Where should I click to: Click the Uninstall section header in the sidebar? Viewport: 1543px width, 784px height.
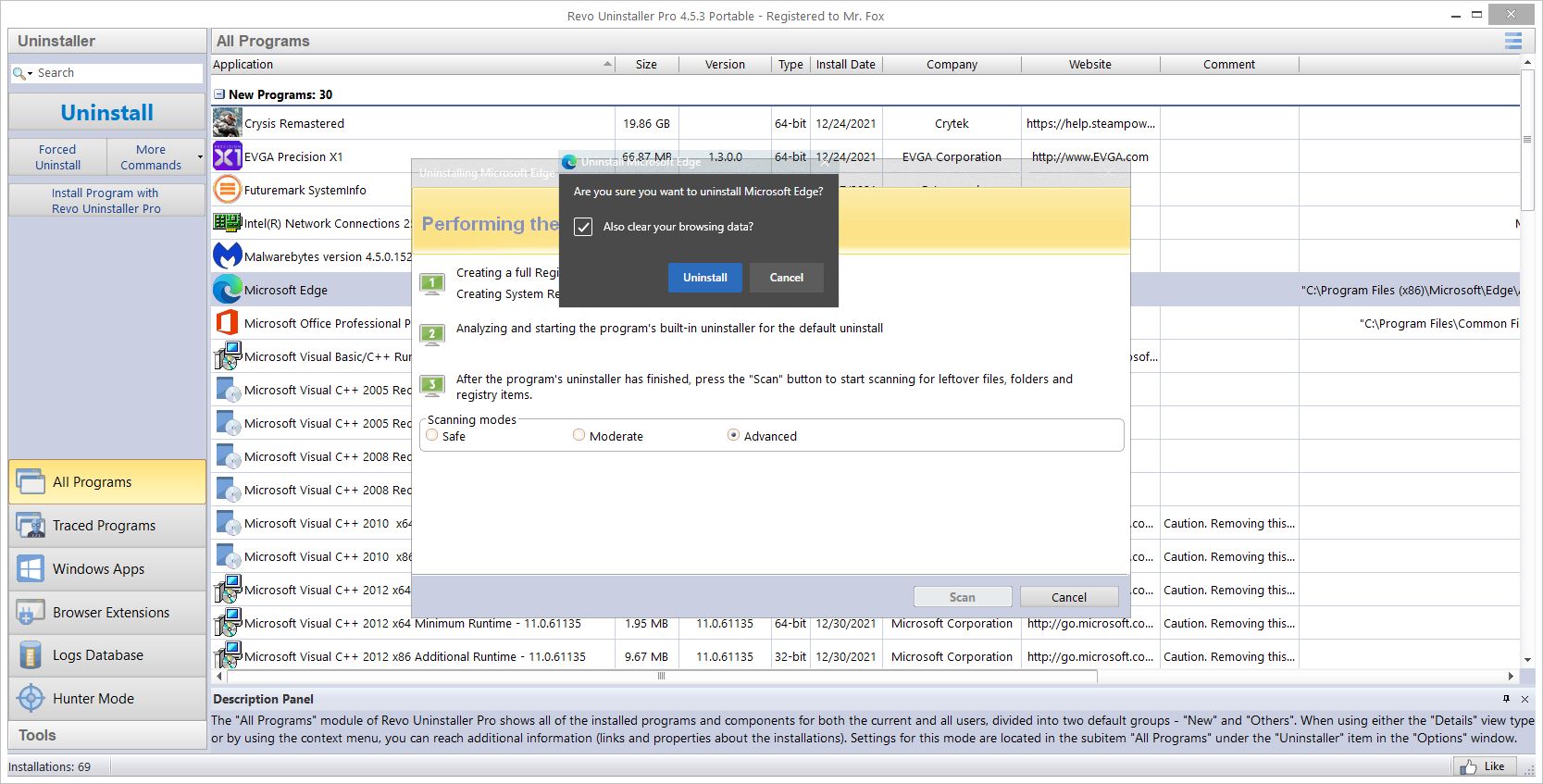click(107, 41)
